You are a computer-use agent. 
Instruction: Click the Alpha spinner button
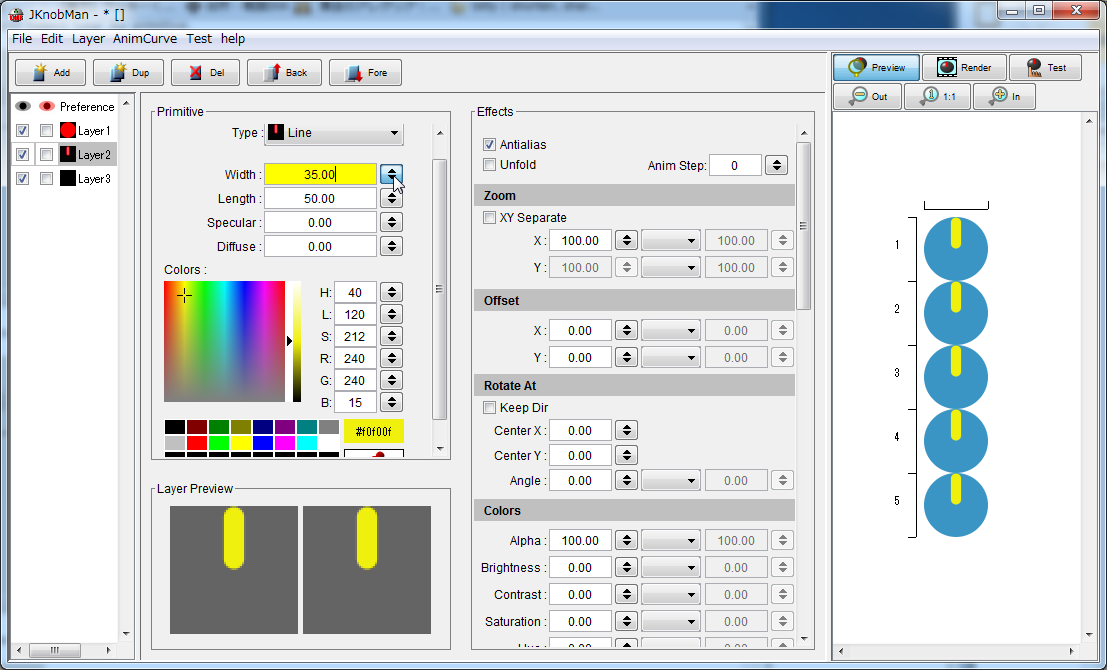[x=626, y=541]
